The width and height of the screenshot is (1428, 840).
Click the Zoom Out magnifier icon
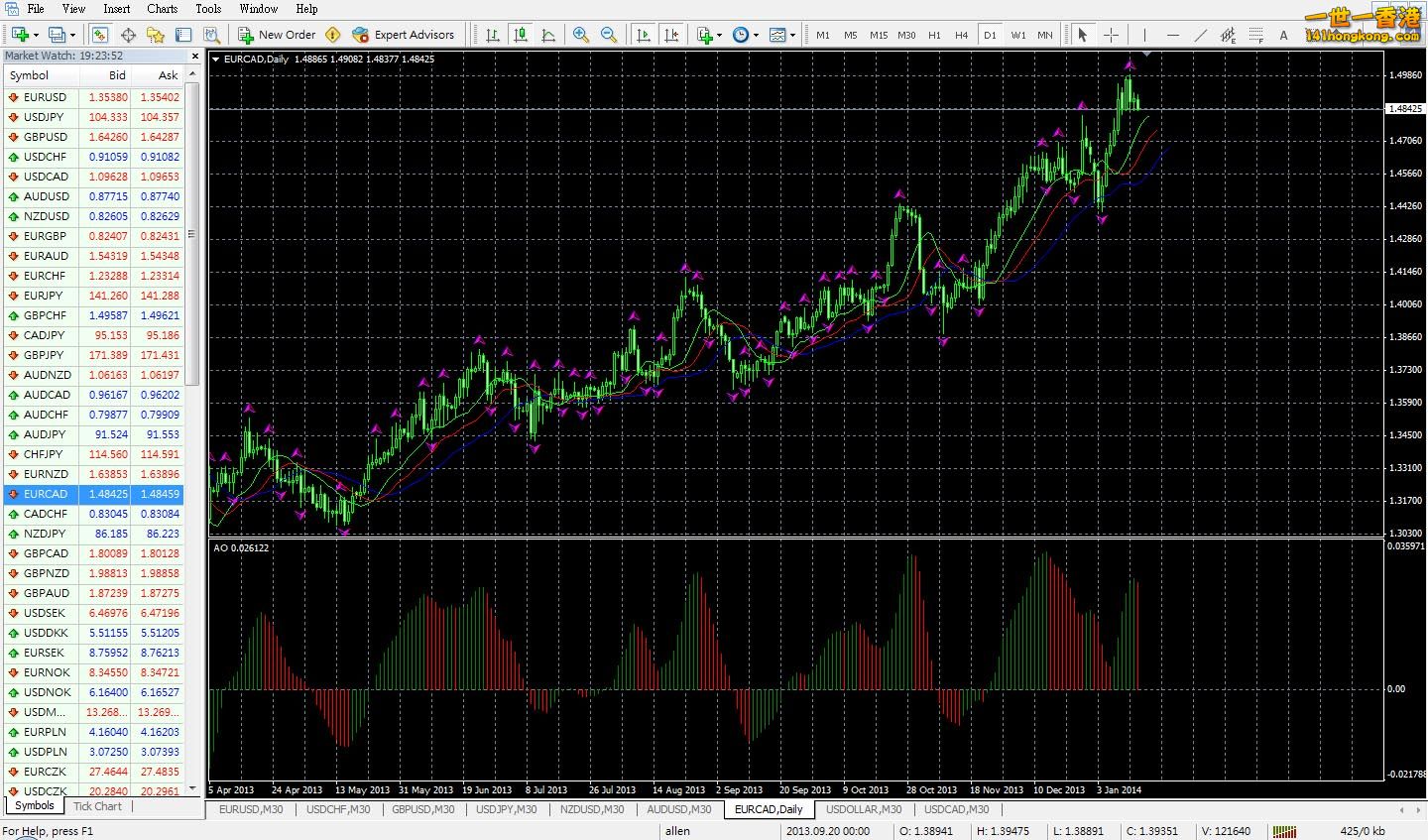609,35
